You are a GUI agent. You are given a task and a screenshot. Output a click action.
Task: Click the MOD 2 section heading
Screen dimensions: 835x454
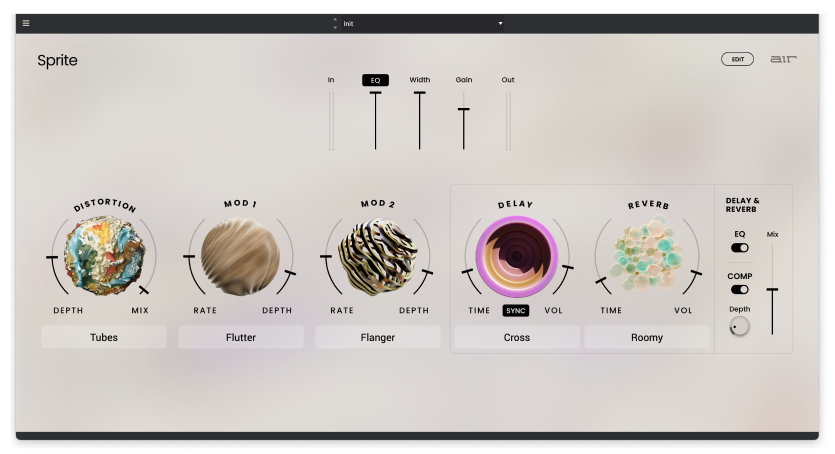tap(378, 203)
